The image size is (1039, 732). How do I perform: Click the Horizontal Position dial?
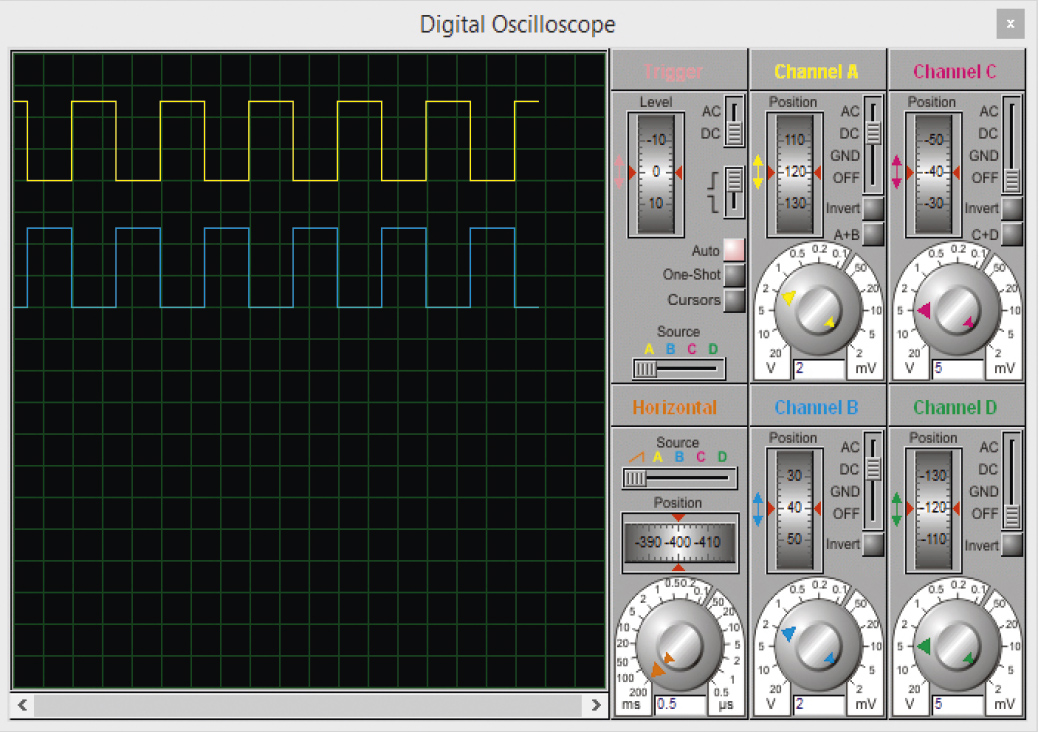[679, 543]
